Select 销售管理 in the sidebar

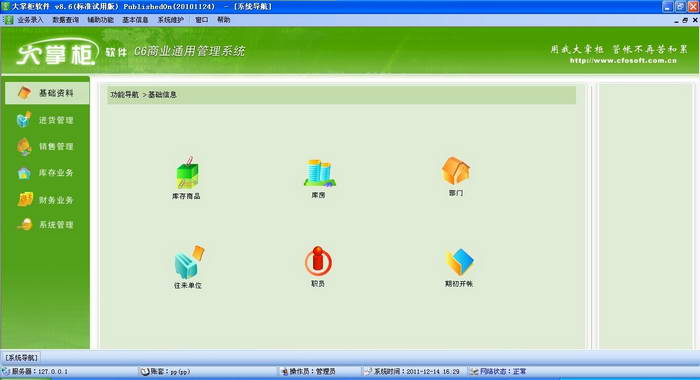[x=45, y=146]
